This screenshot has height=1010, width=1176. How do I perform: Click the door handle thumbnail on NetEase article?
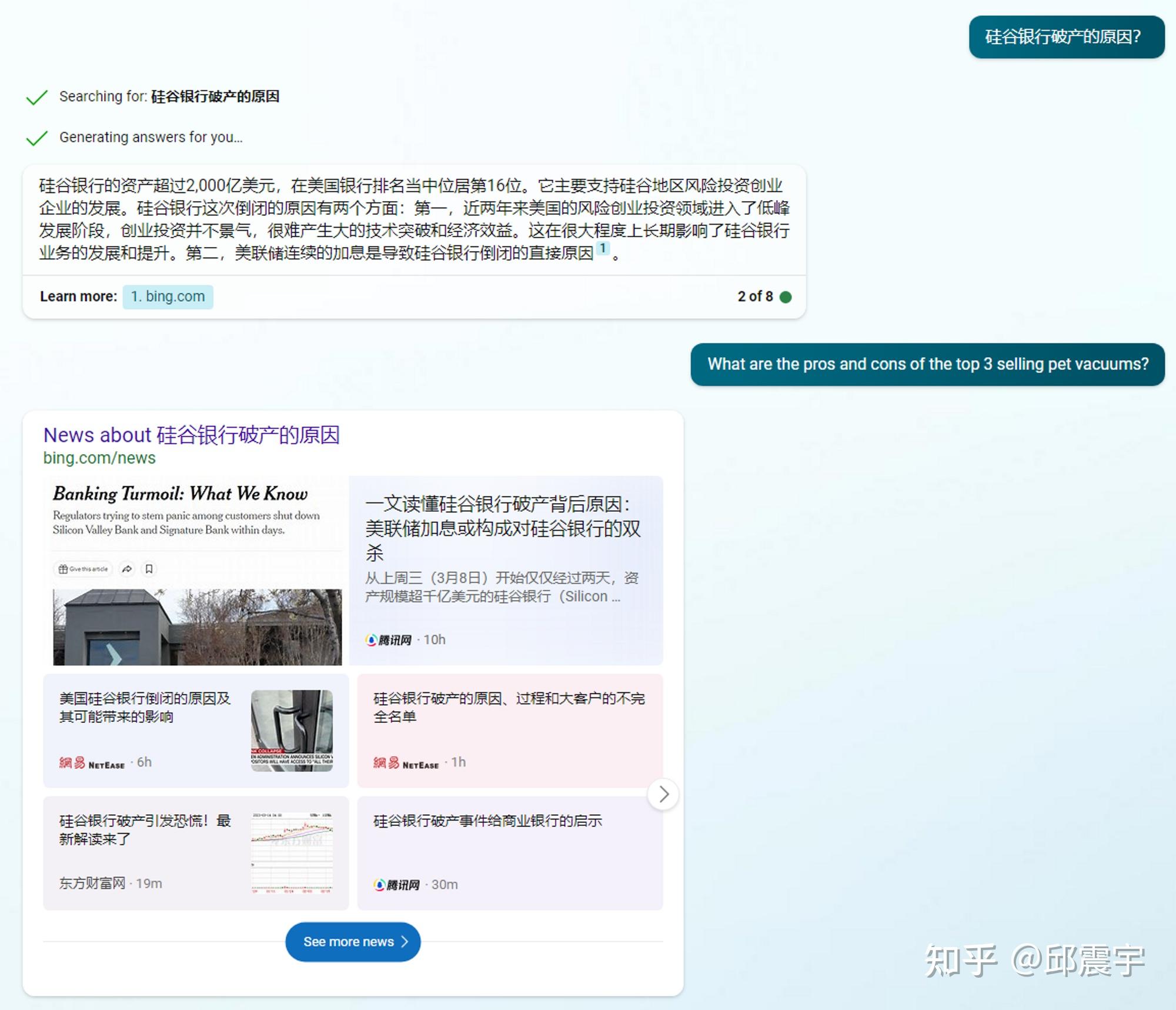pyautogui.click(x=292, y=731)
